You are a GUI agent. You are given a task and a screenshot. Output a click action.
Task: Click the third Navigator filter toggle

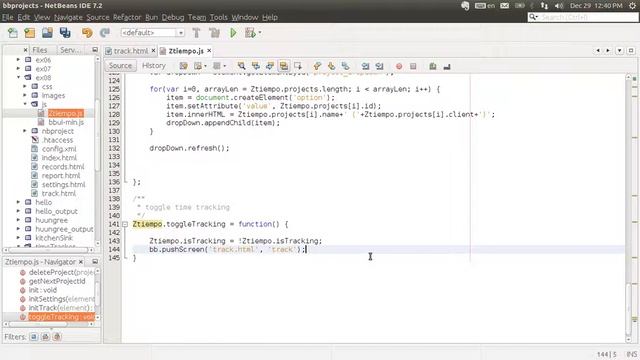pos(57,337)
